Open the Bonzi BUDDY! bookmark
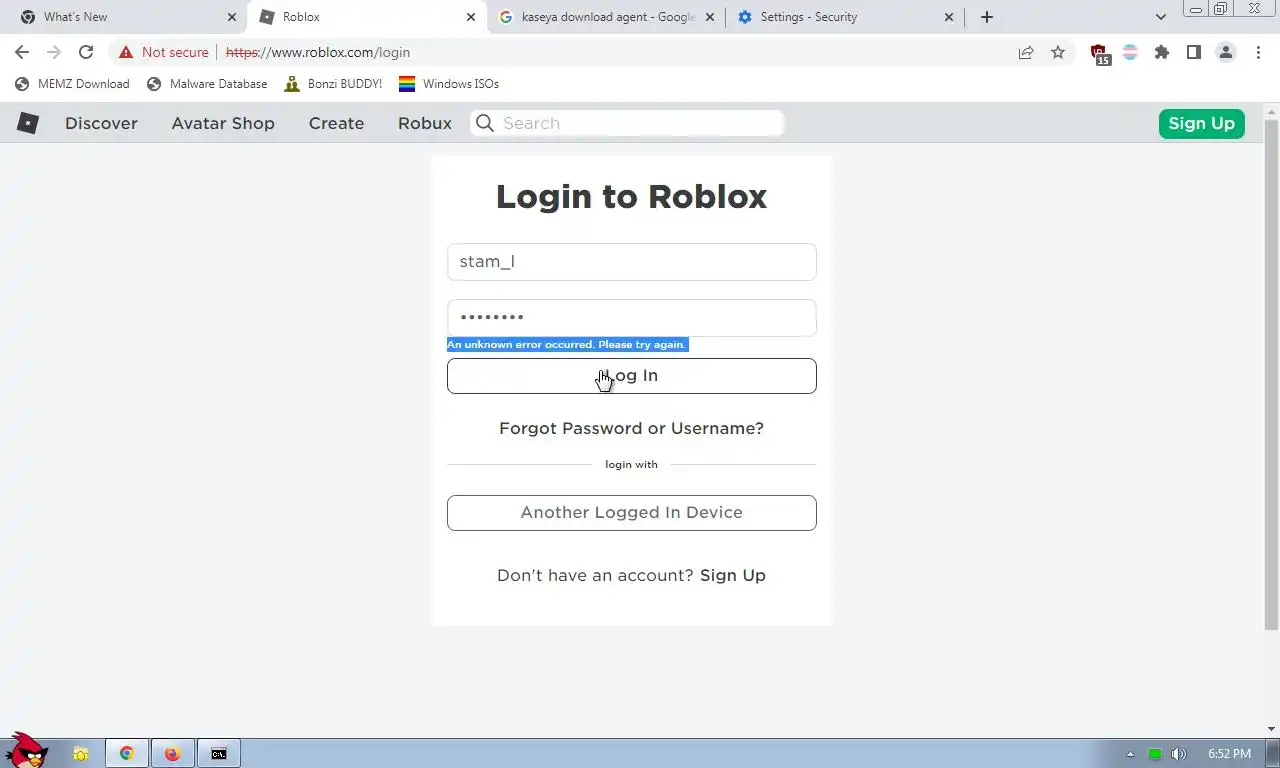The width and height of the screenshot is (1280, 768). 333,84
